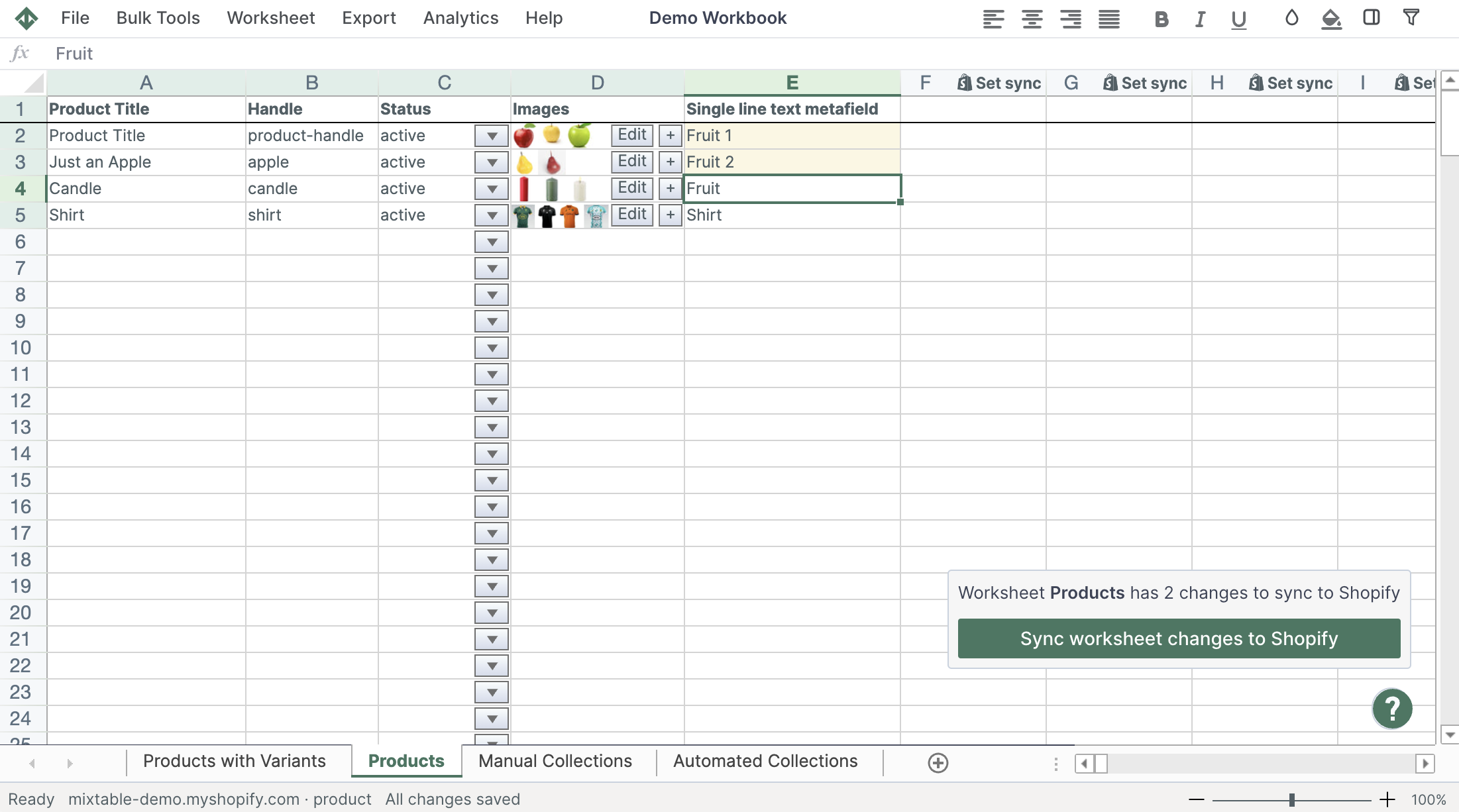Click Sync worksheet changes to Shopify
The width and height of the screenshot is (1459, 812).
[x=1179, y=638]
